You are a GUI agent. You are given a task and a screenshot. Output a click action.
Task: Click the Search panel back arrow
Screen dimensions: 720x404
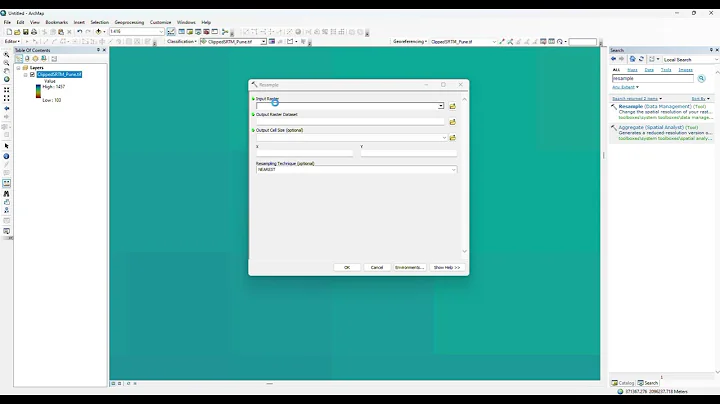pos(613,59)
